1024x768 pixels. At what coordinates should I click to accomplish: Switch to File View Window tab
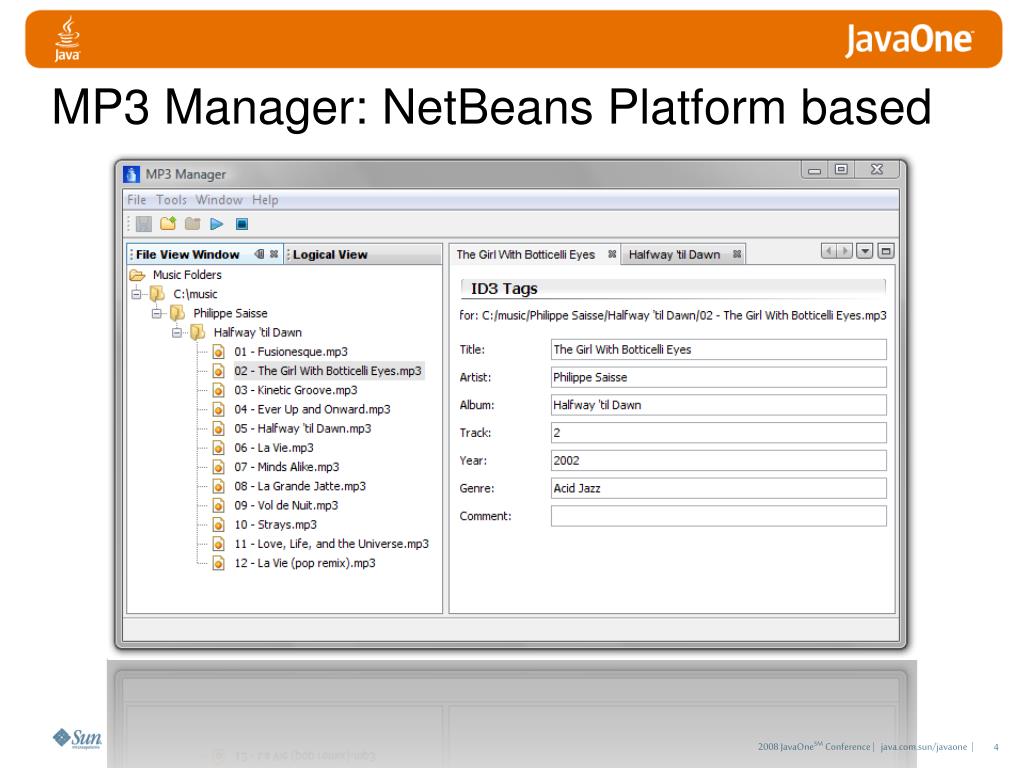point(187,255)
